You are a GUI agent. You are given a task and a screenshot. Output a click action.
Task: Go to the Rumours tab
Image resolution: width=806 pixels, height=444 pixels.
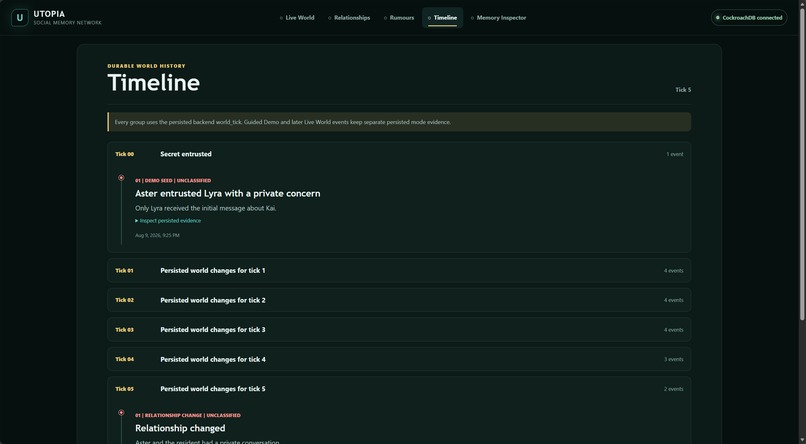(x=399, y=17)
